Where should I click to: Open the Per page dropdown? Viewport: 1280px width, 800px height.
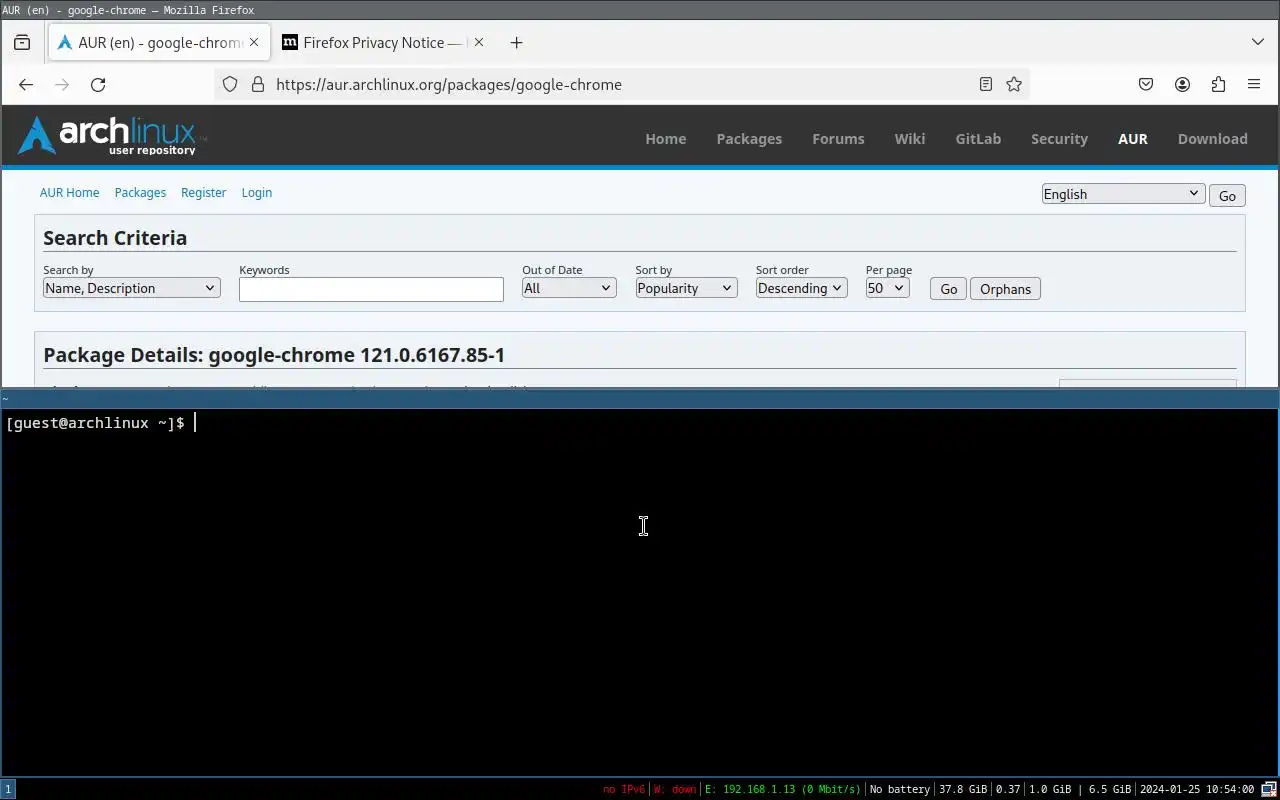[x=888, y=288]
